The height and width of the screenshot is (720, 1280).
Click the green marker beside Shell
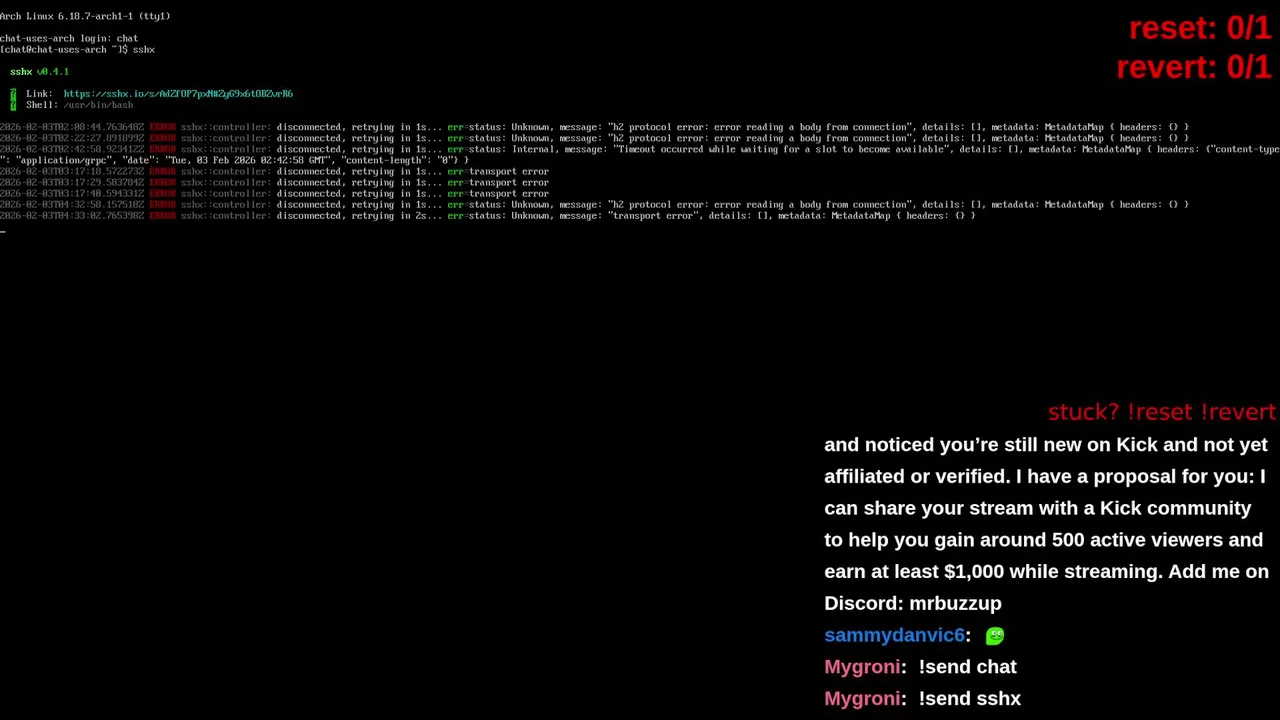[x=13, y=105]
